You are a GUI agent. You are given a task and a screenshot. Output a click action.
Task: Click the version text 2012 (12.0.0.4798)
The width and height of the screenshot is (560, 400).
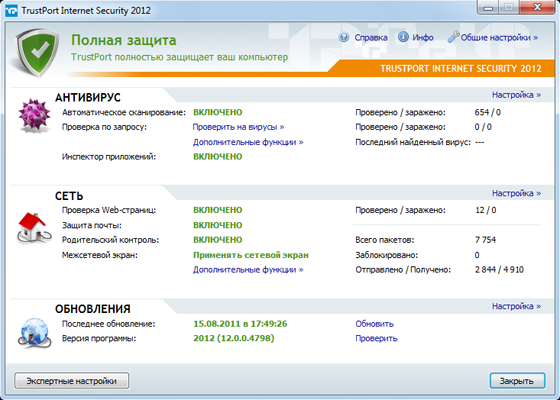pos(234,338)
